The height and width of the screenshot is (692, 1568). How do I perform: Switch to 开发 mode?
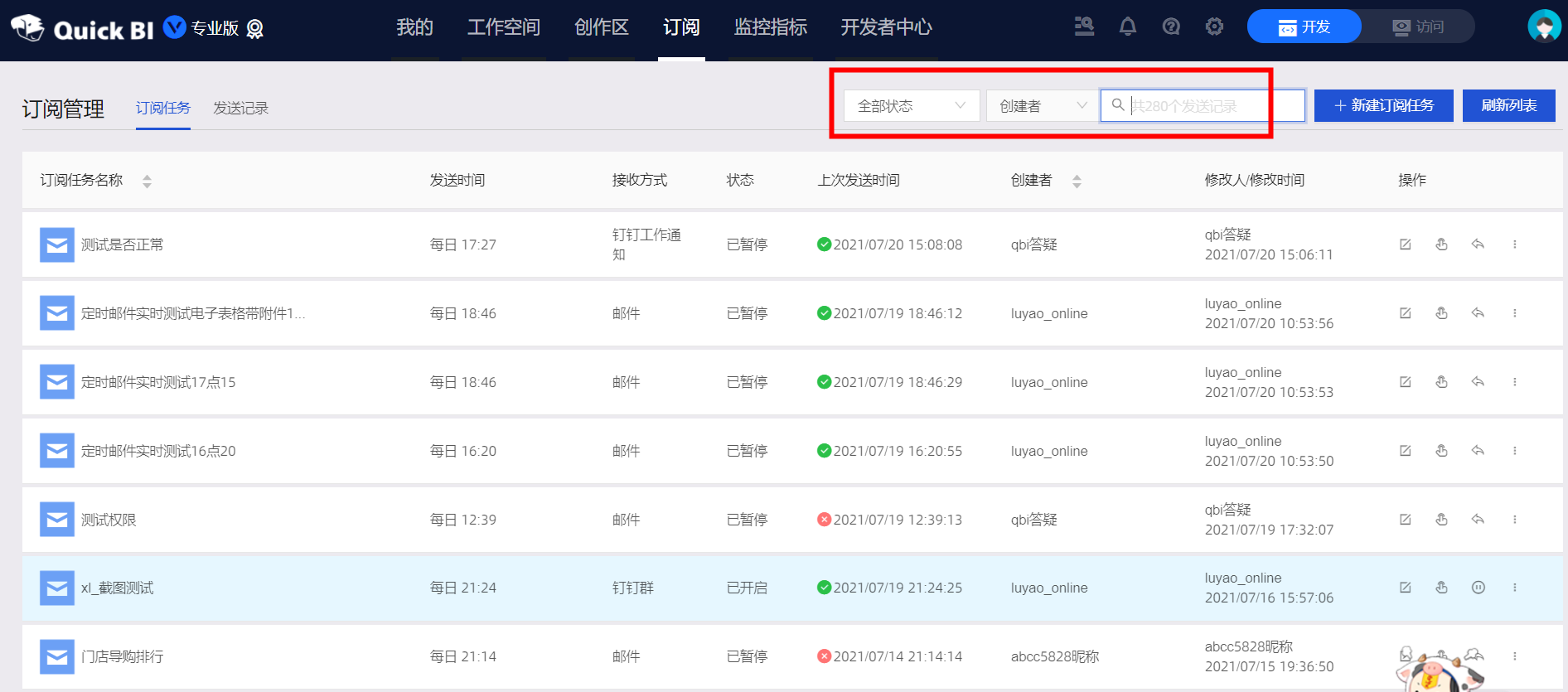point(1304,27)
